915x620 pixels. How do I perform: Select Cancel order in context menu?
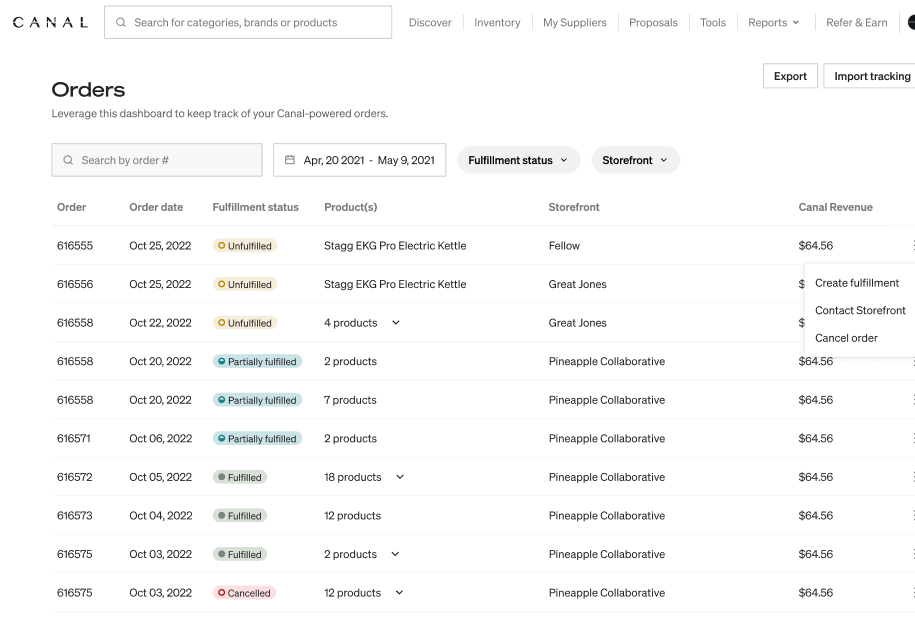click(846, 338)
